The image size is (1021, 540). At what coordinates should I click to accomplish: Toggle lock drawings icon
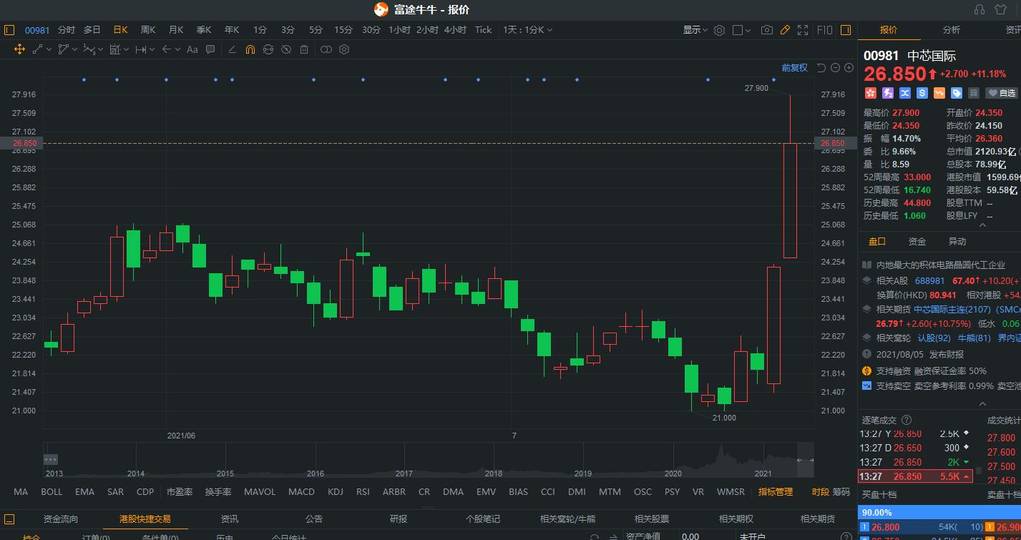tap(268, 50)
